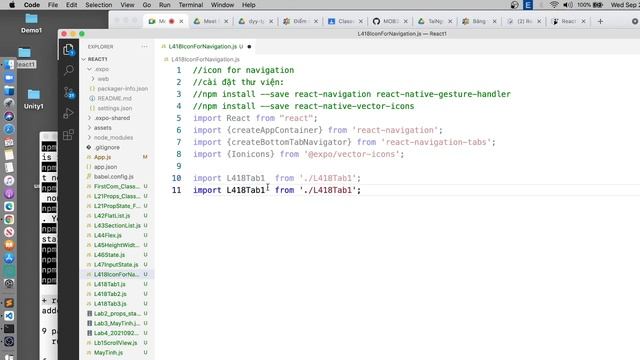Open Visual Studio Code from Dock
The width and height of the screenshot is (640, 360).
9,316
